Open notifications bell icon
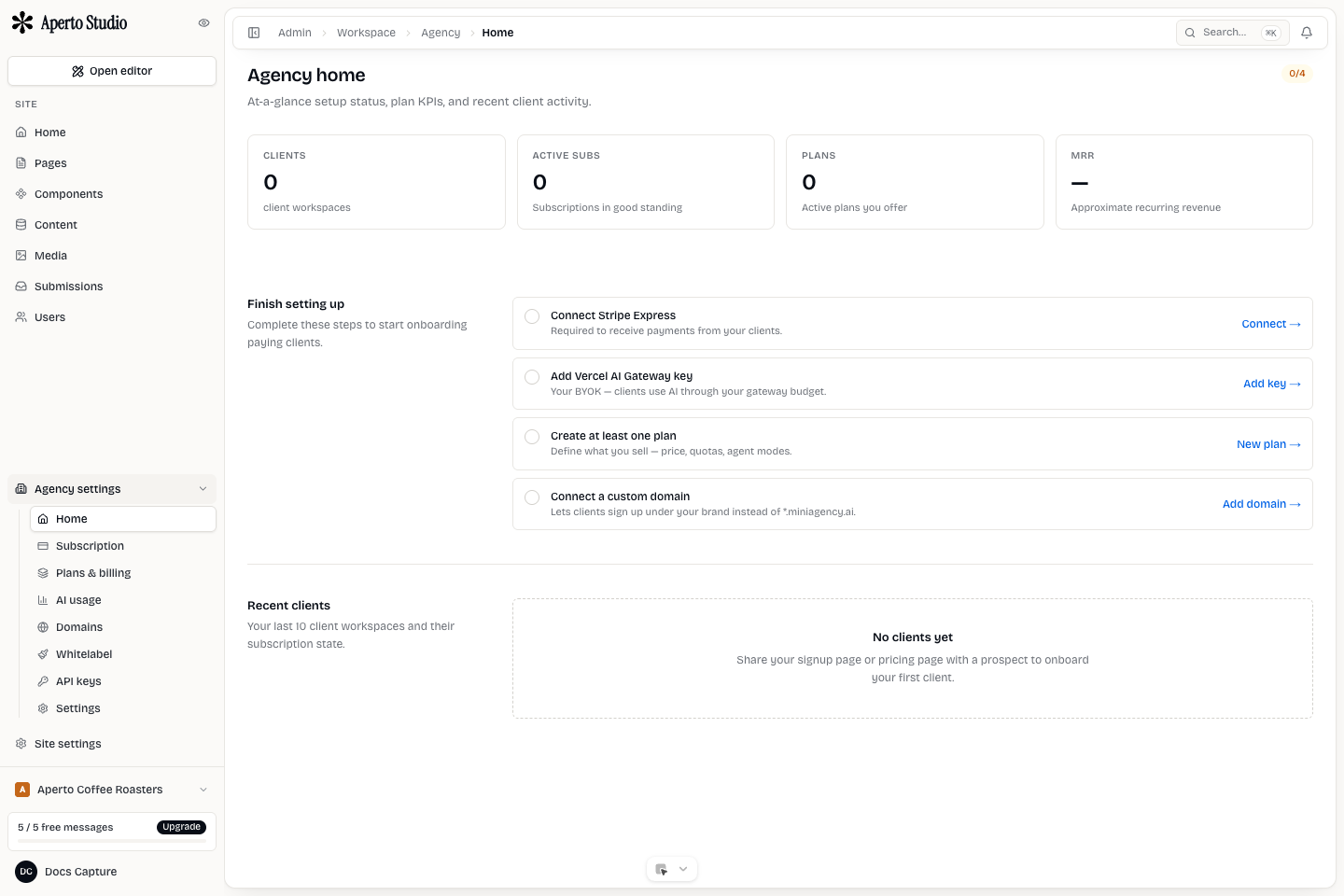 point(1307,33)
